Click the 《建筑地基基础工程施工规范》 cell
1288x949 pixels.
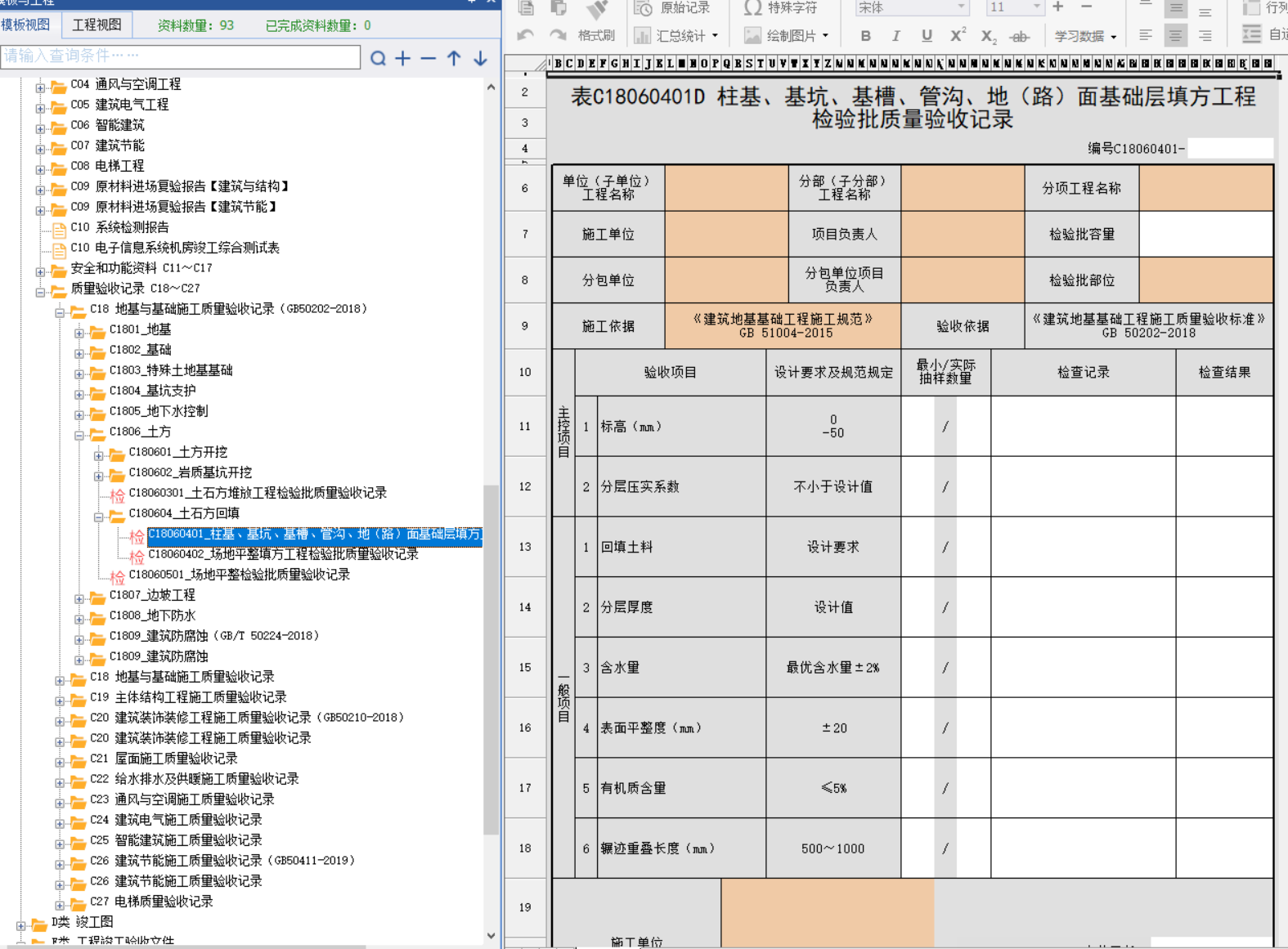point(783,325)
